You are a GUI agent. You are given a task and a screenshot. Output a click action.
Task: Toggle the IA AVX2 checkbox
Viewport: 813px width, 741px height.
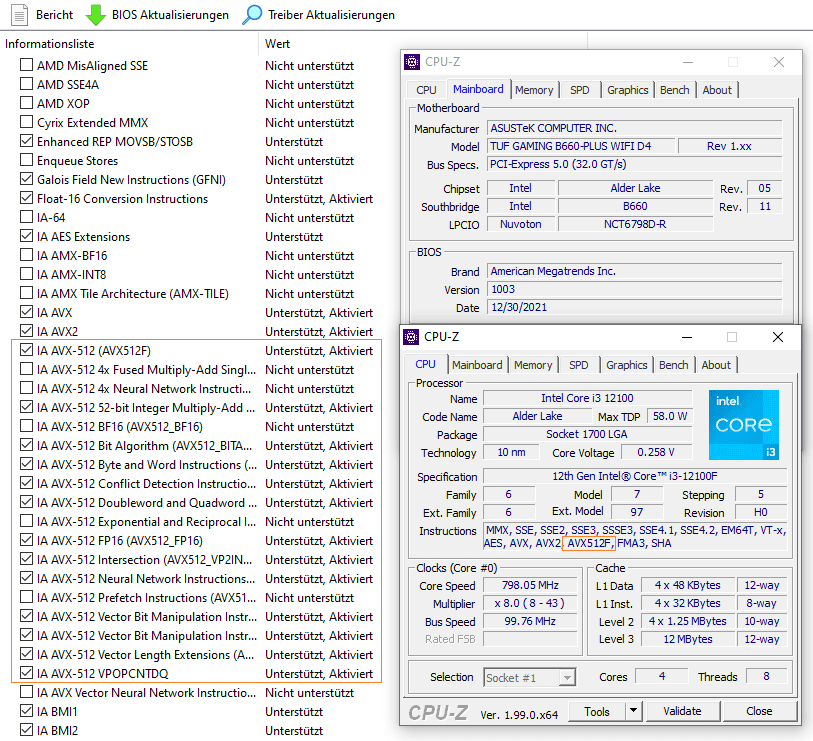click(x=26, y=330)
